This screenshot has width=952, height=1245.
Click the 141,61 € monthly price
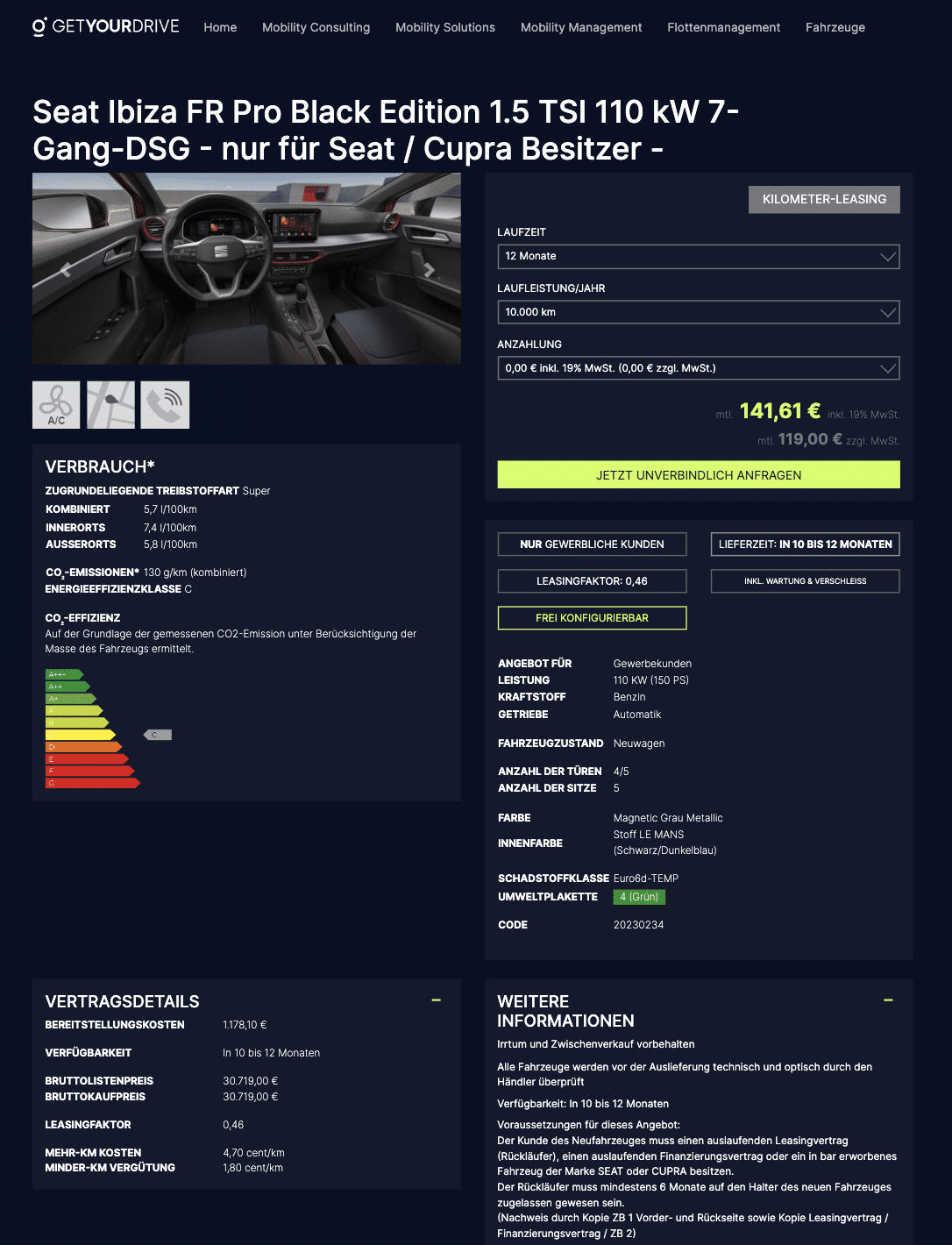pos(780,411)
